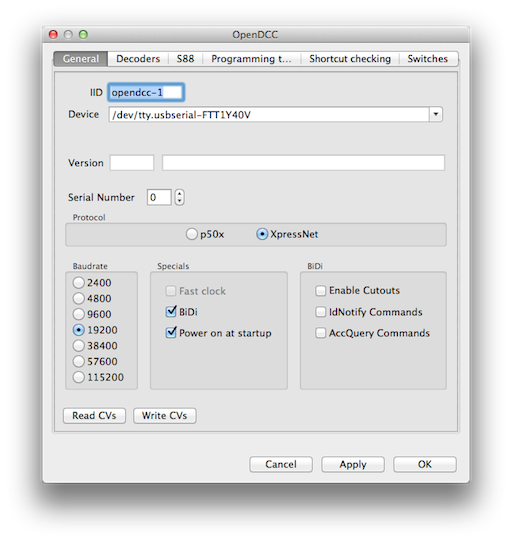Click the Read CVs button
Screen dimensions: 512x542
(x=94, y=415)
